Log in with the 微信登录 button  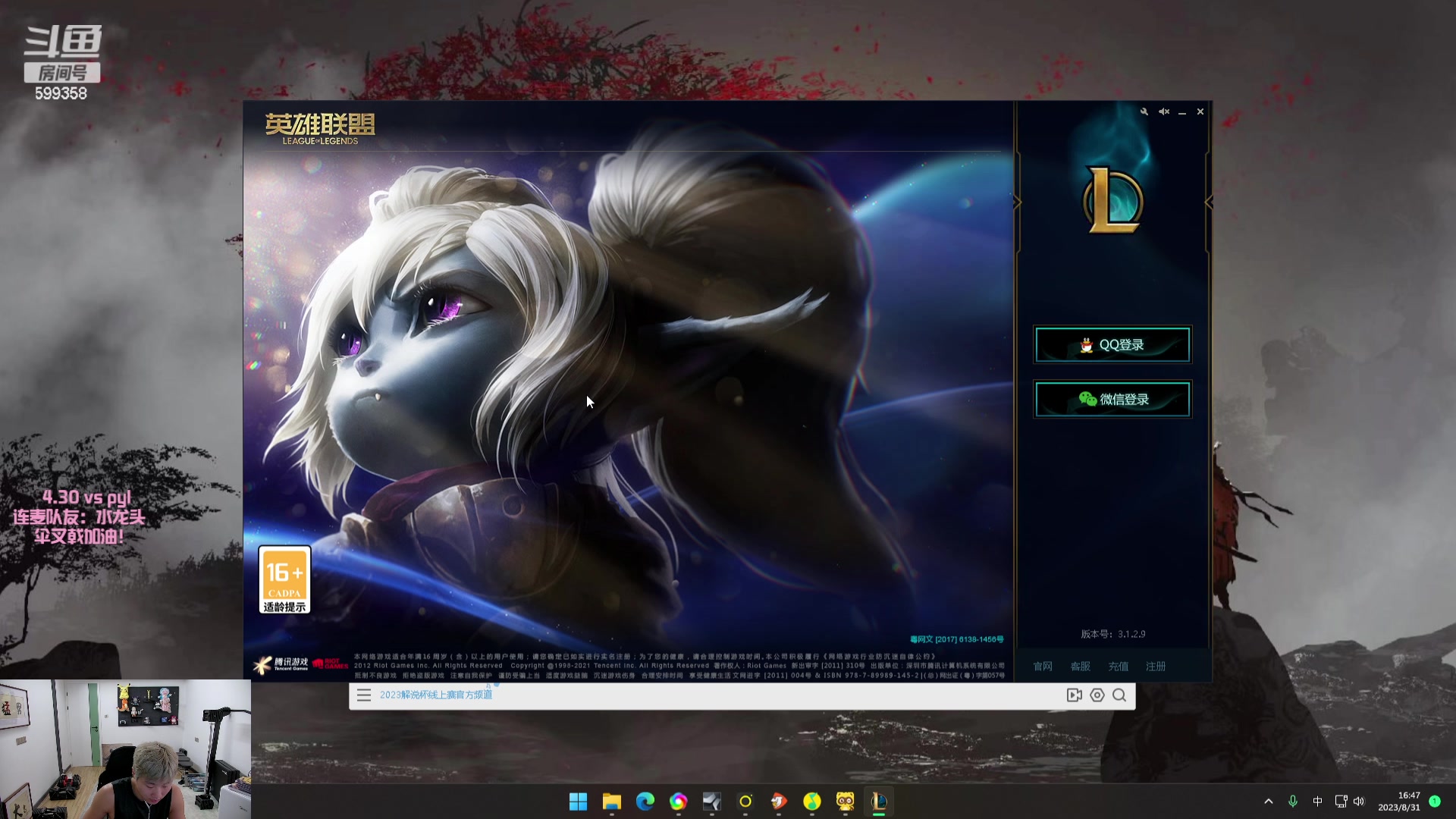pos(1112,399)
